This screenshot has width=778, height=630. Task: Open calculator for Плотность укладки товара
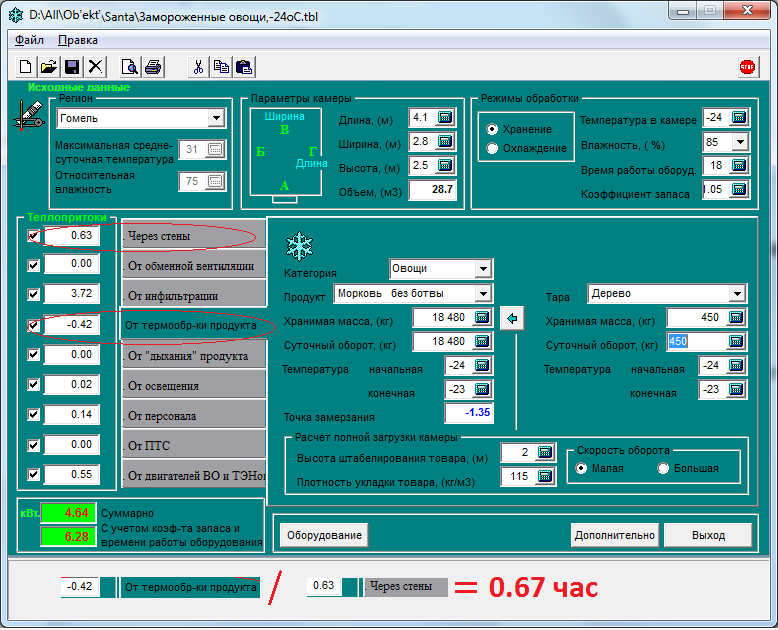pyautogui.click(x=545, y=476)
